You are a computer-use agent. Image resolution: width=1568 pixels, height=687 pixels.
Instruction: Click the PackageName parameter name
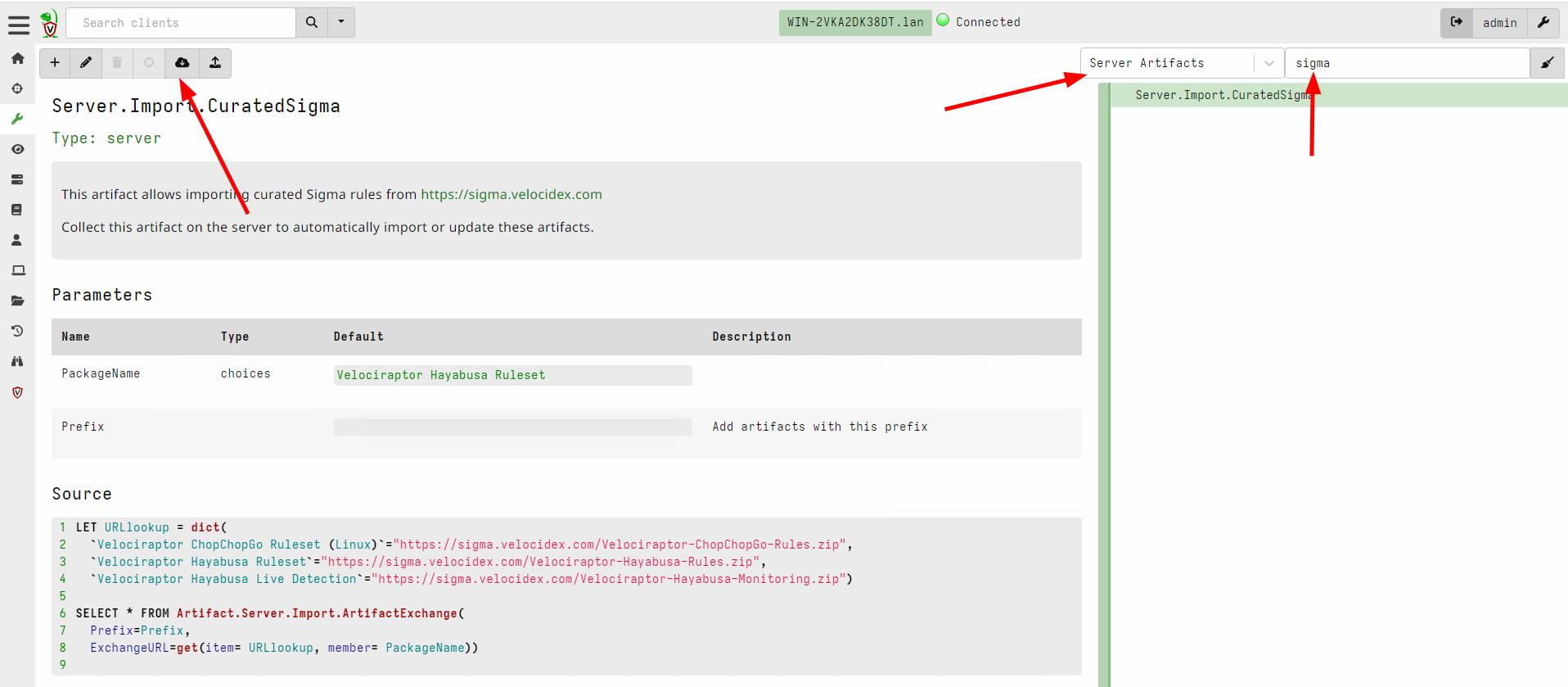(x=101, y=373)
